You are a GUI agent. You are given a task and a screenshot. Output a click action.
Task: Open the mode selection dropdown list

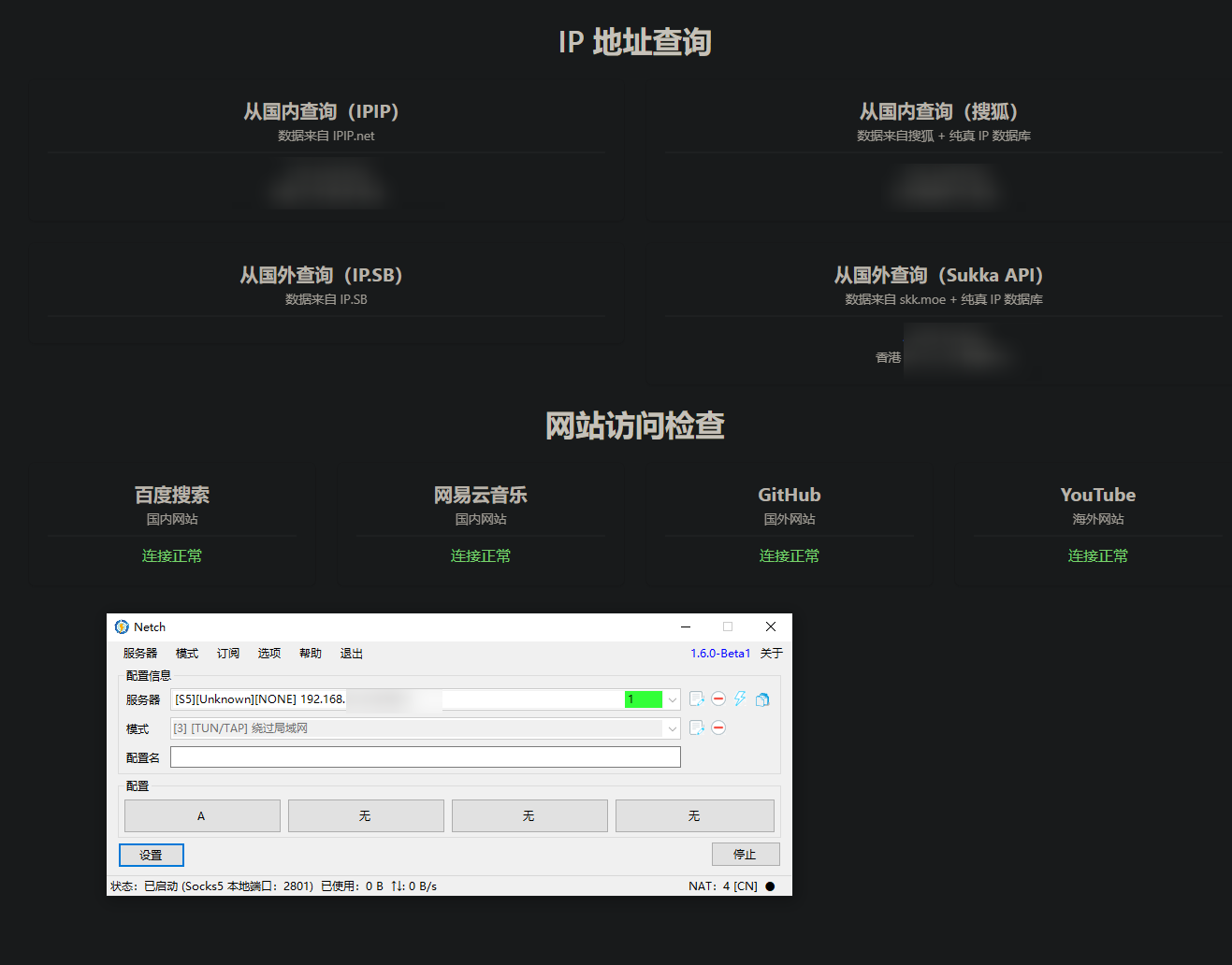point(671,727)
